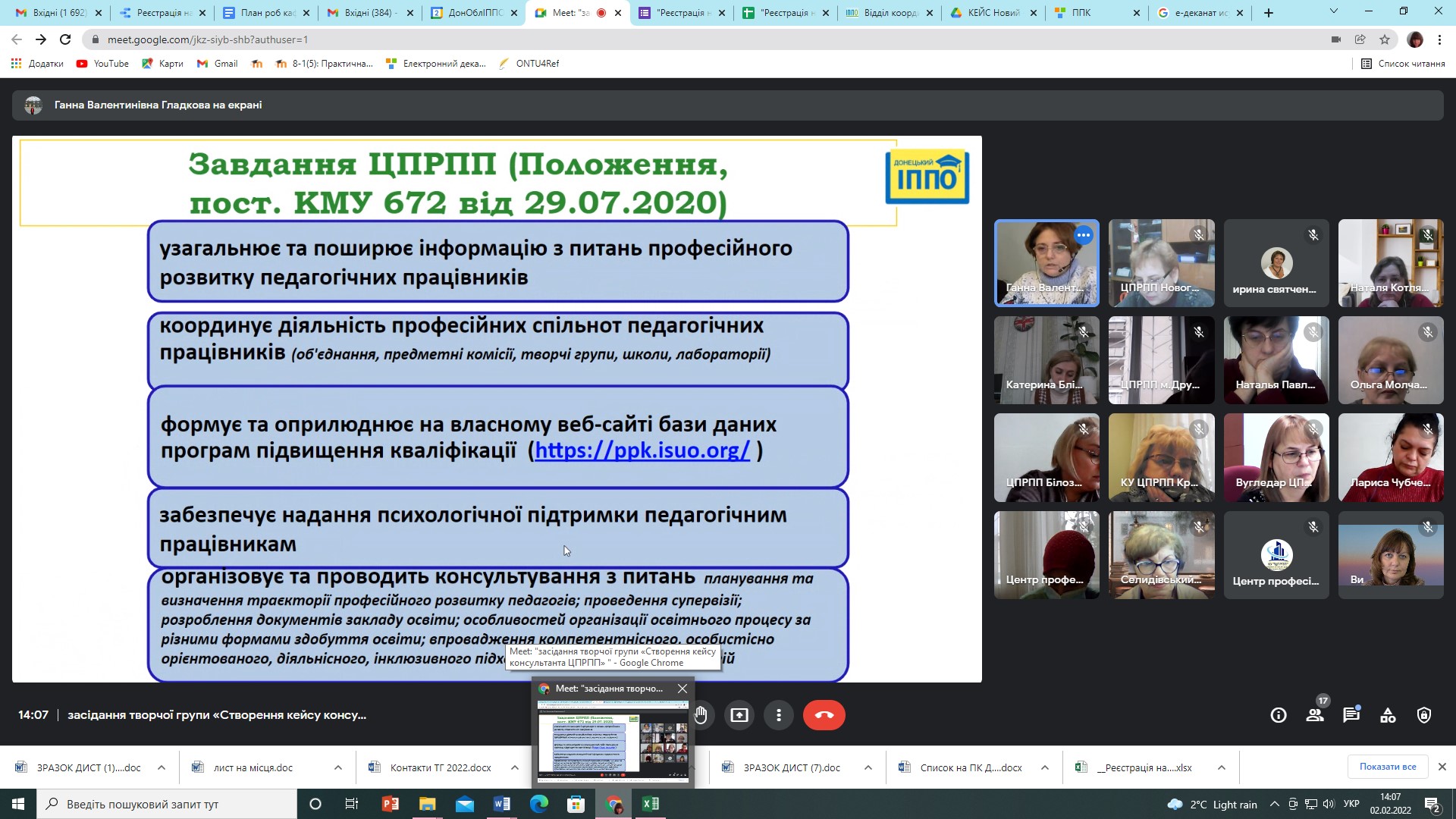Open the ONTU4Ref bookmark

[x=529, y=64]
